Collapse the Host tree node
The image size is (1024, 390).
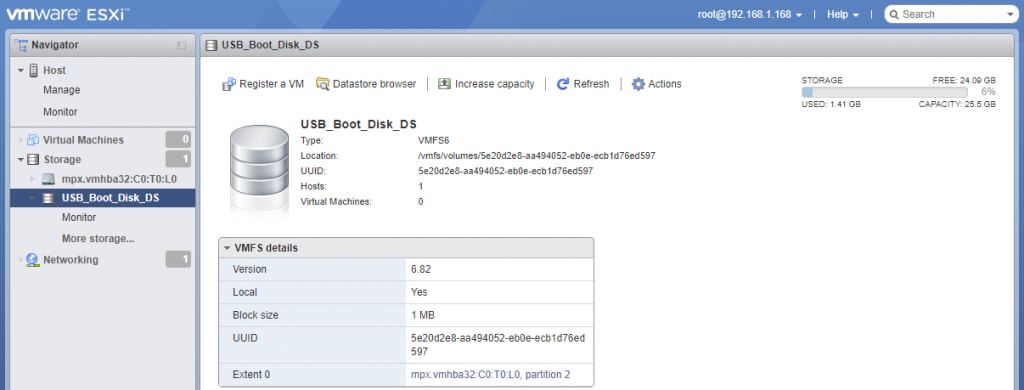pos(21,70)
